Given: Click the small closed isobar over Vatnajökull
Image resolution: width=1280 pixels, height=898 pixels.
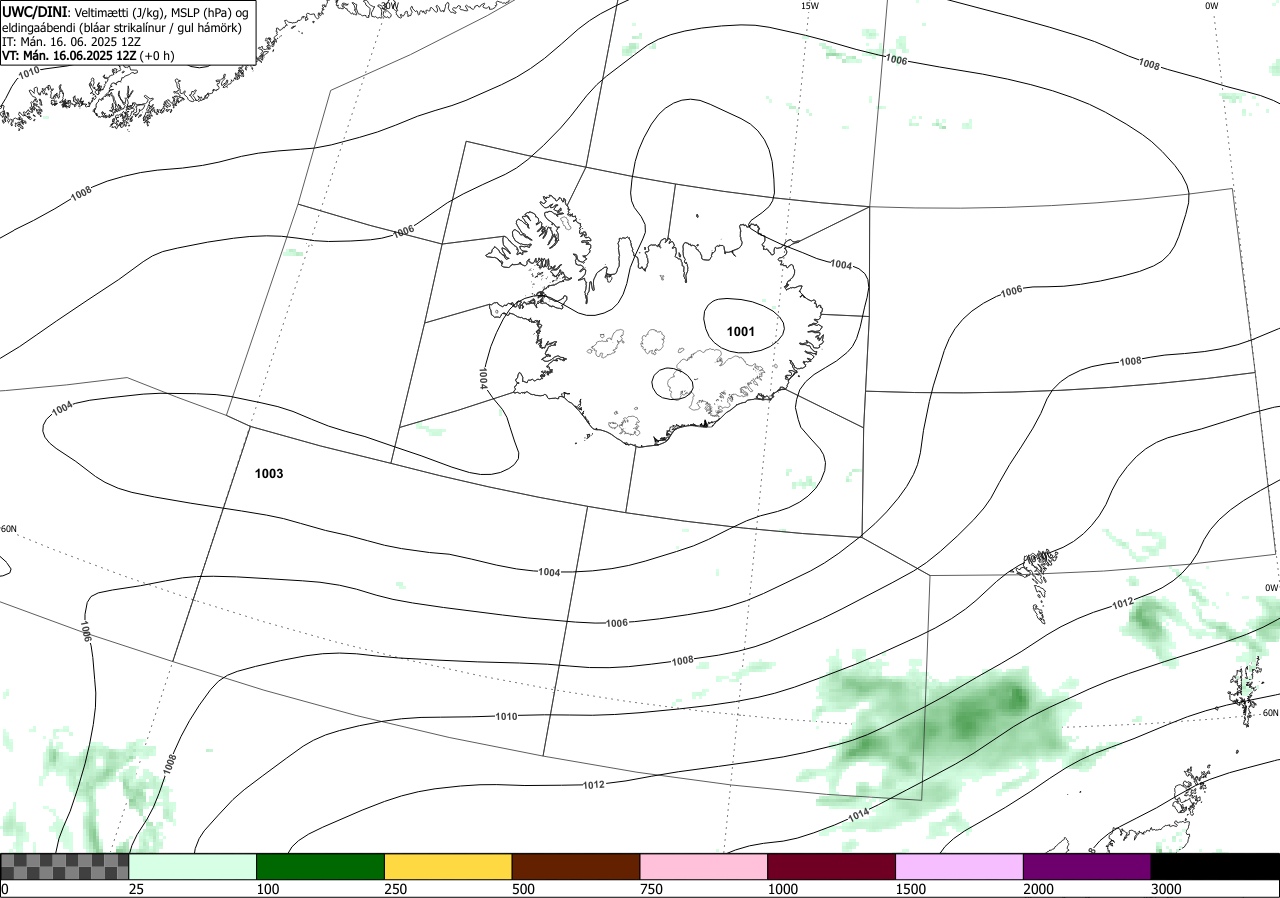Looking at the screenshot, I should coord(673,383).
